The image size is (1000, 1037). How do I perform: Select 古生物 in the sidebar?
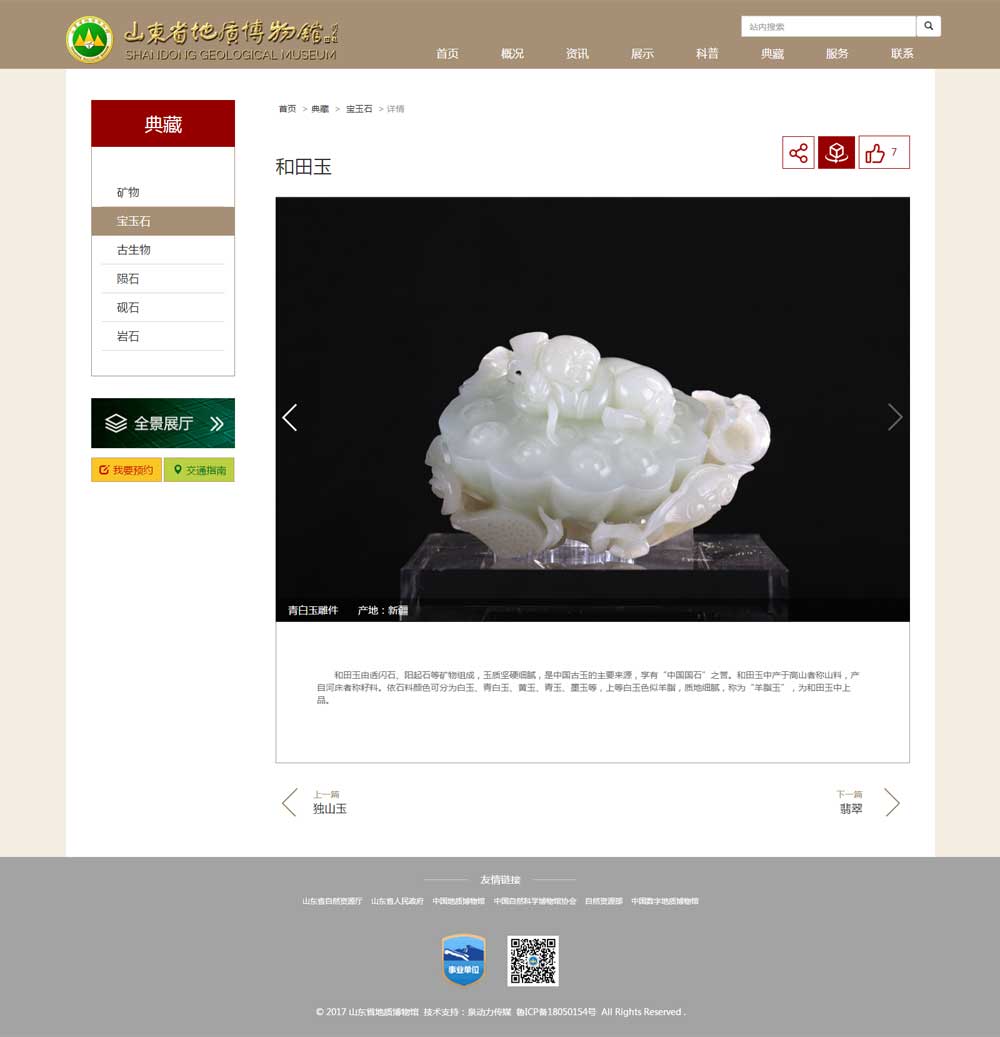pyautogui.click(x=163, y=250)
